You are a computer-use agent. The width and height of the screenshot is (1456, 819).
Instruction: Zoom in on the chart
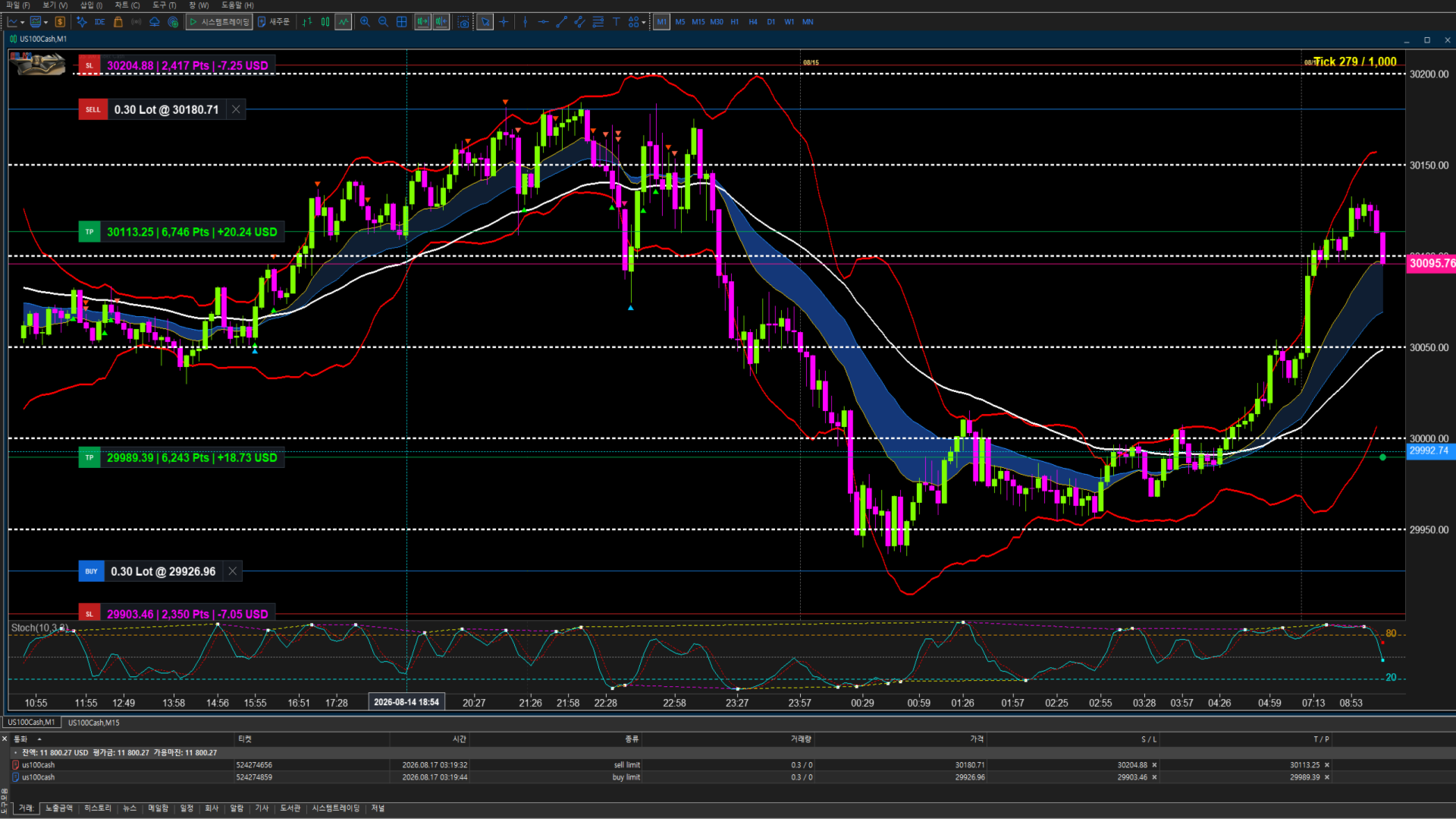coord(365,22)
